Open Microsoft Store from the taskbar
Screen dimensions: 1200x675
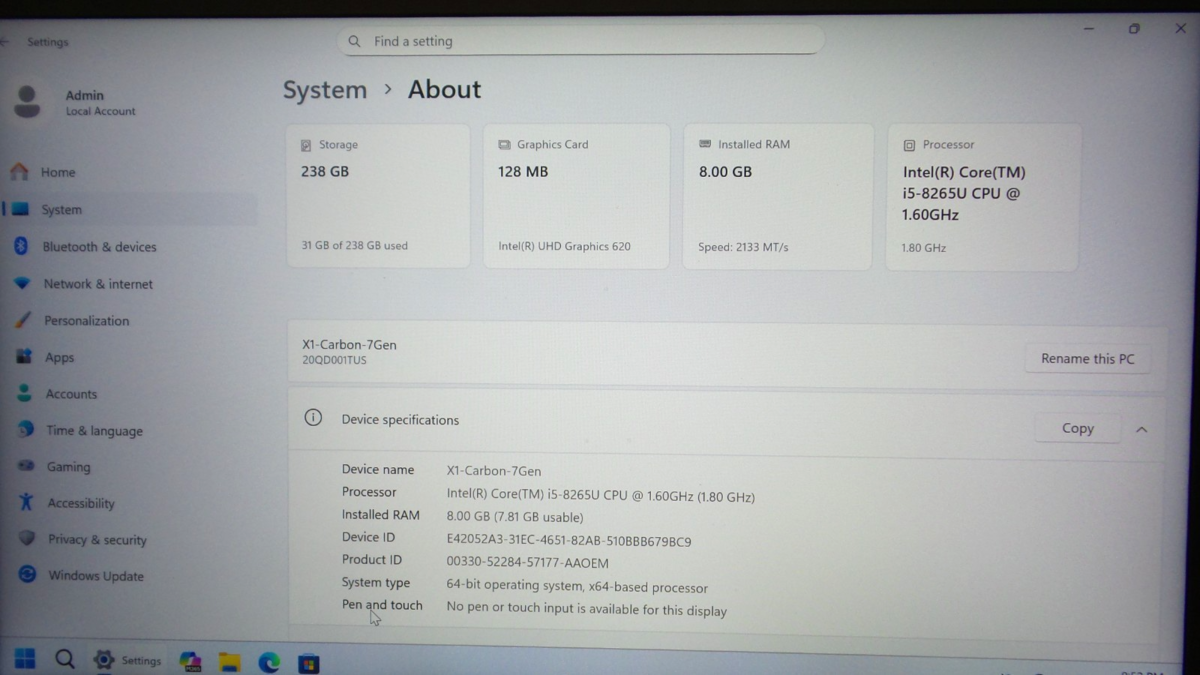(x=309, y=662)
